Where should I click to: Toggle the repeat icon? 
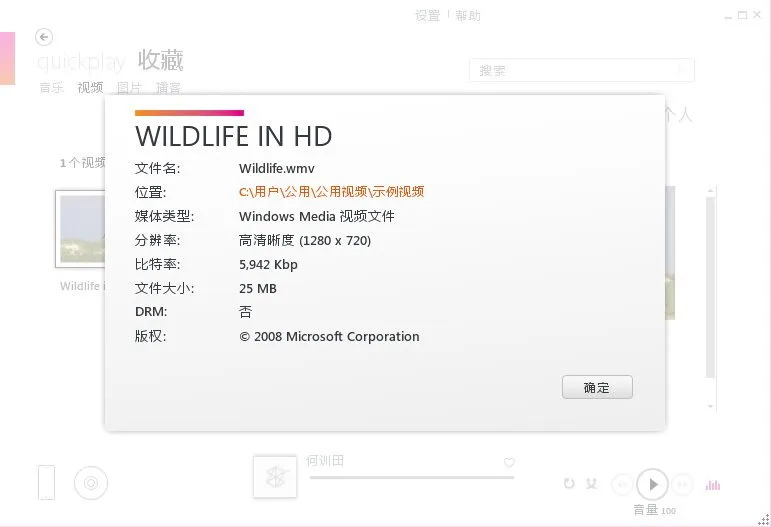coord(569,483)
